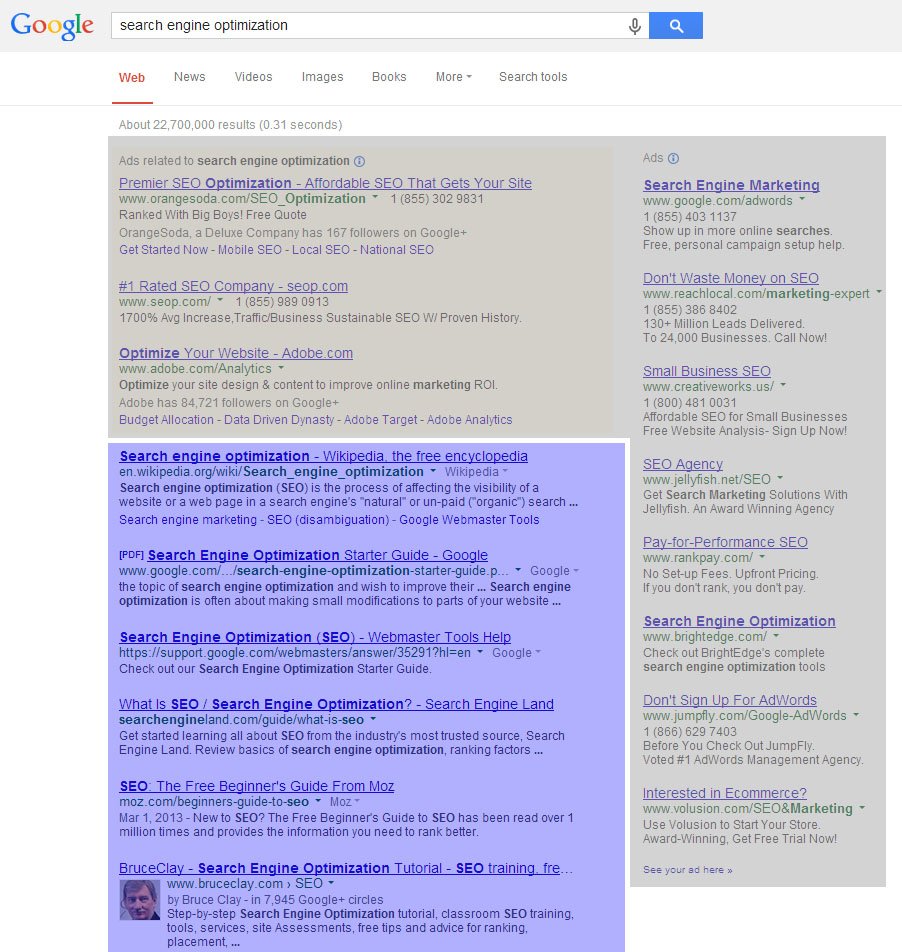Open Search tools
The width and height of the screenshot is (902, 952).
click(533, 77)
